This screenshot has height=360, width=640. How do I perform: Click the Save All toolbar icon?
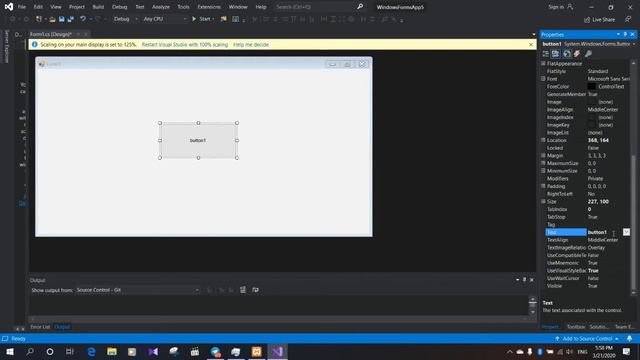(71, 19)
